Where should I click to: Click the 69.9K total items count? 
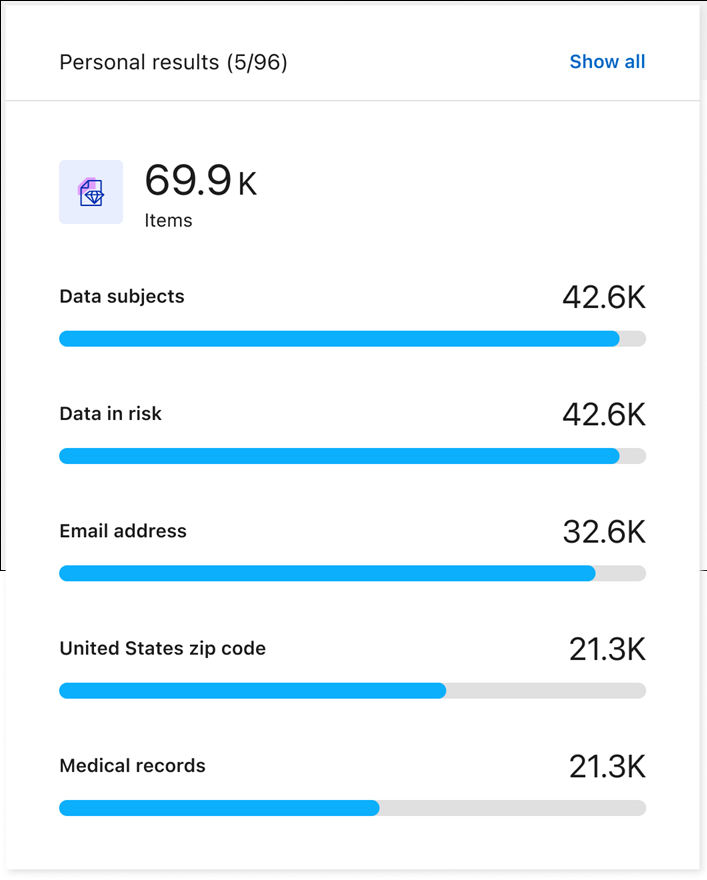[200, 182]
